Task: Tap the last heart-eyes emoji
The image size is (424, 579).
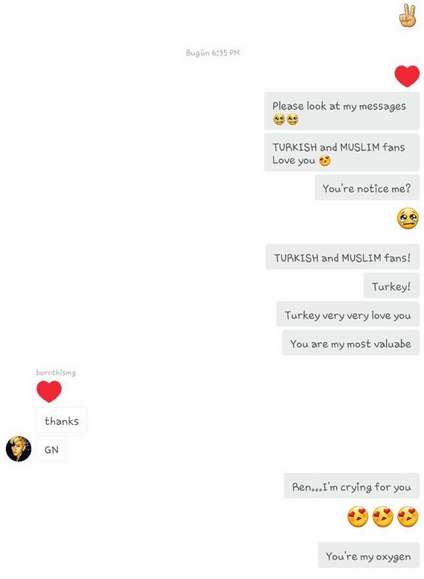Action: click(408, 516)
